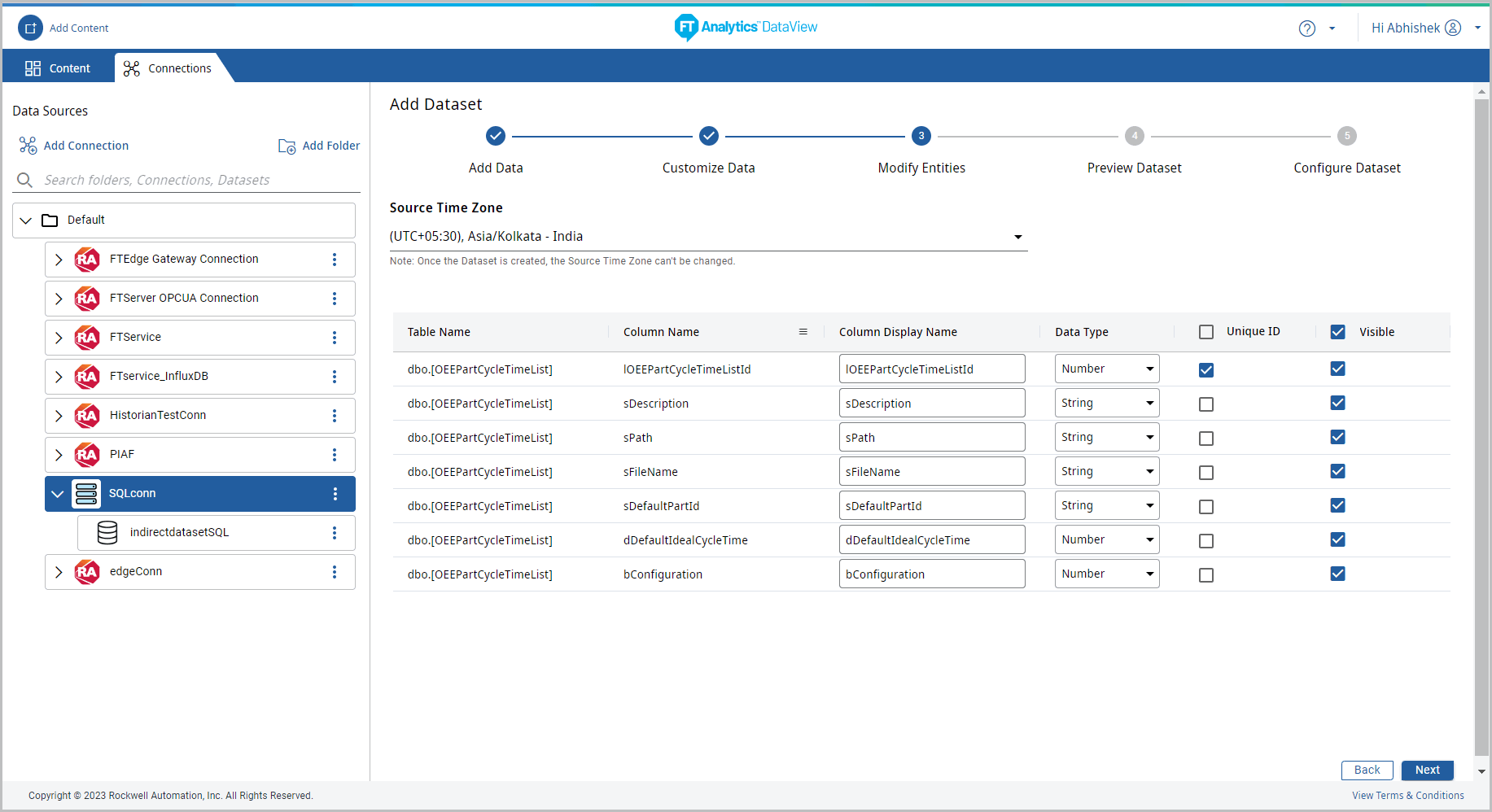Click the Next button
Screen dimensions: 1492x812
click(x=1427, y=771)
